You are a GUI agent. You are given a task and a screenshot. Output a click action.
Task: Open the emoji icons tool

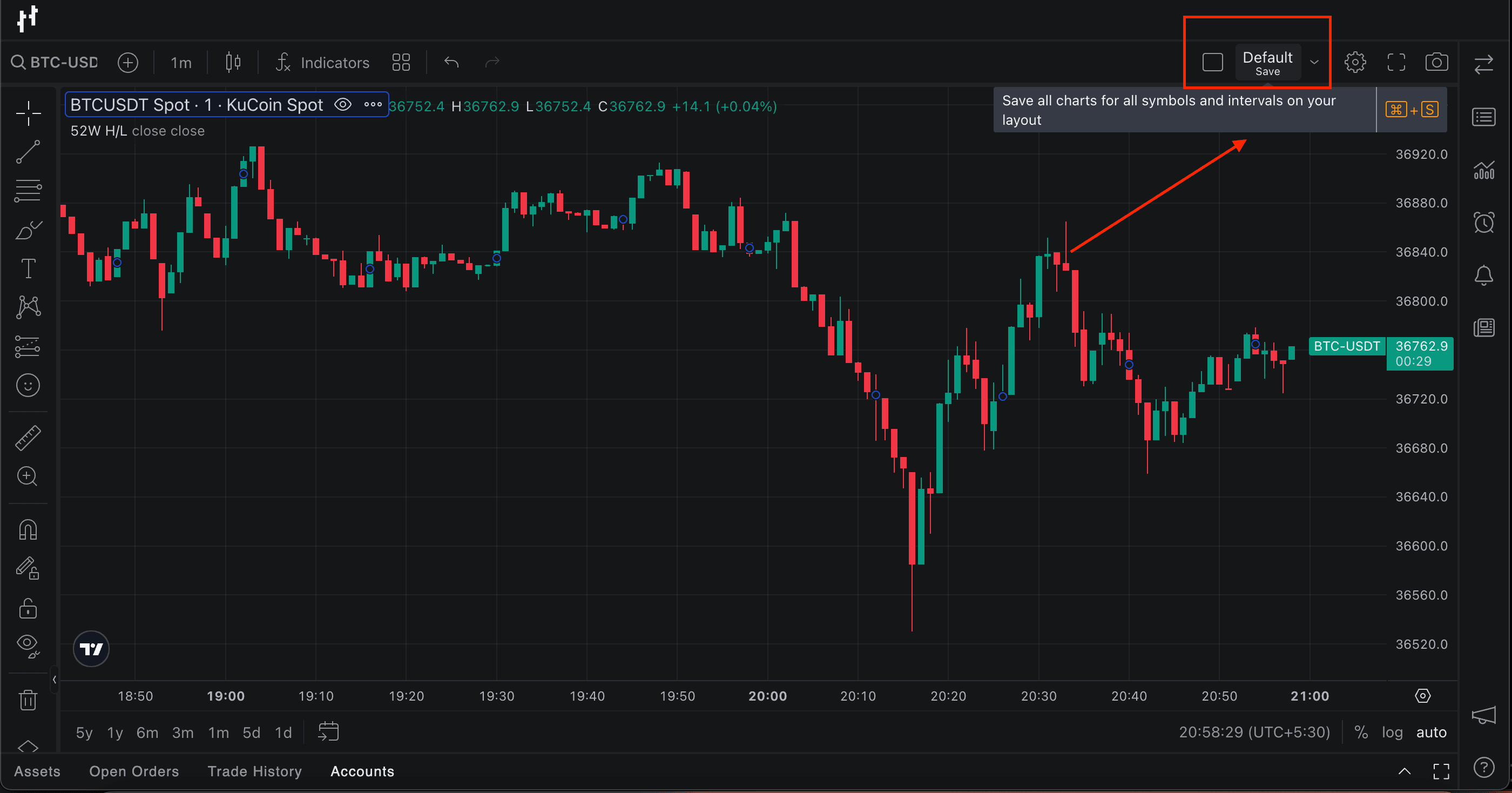[28, 386]
